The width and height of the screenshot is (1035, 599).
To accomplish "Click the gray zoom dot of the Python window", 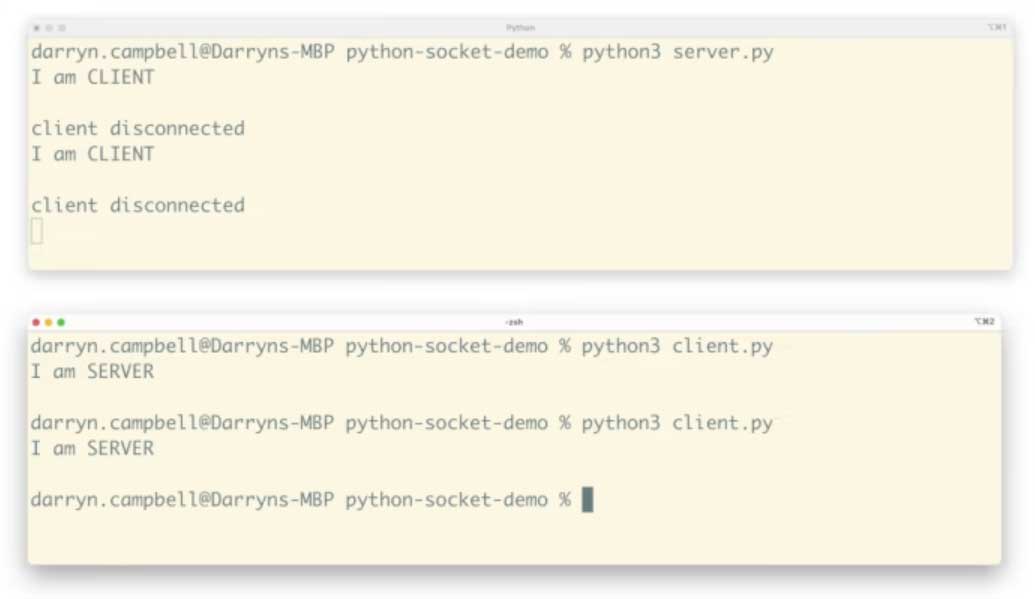I will tap(61, 27).
